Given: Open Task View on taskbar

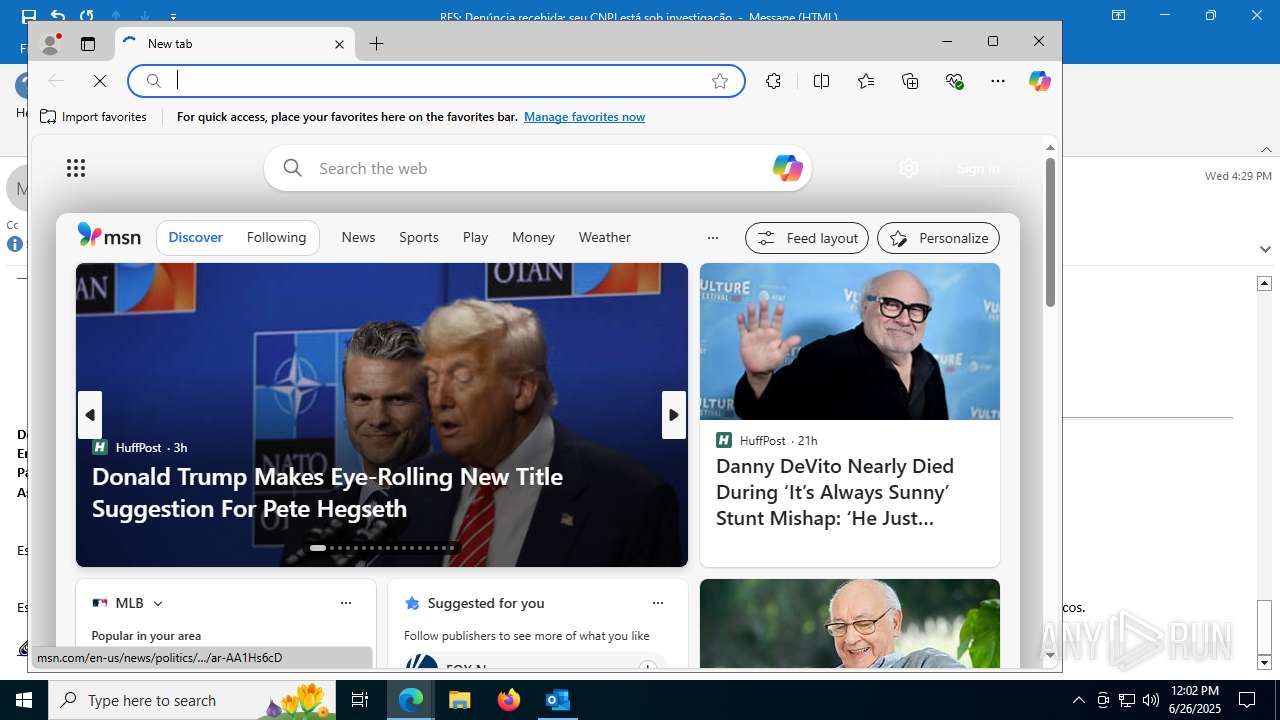Looking at the screenshot, I should (x=361, y=700).
